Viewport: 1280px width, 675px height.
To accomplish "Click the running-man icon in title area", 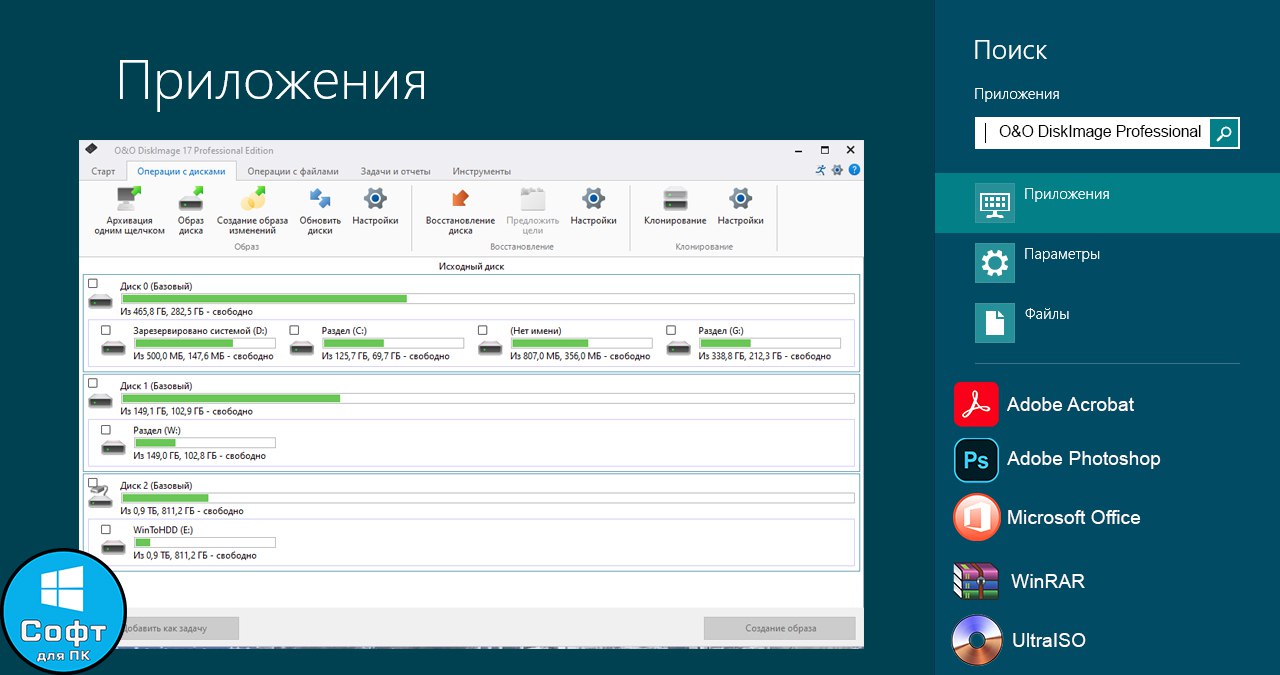I will pos(821,170).
